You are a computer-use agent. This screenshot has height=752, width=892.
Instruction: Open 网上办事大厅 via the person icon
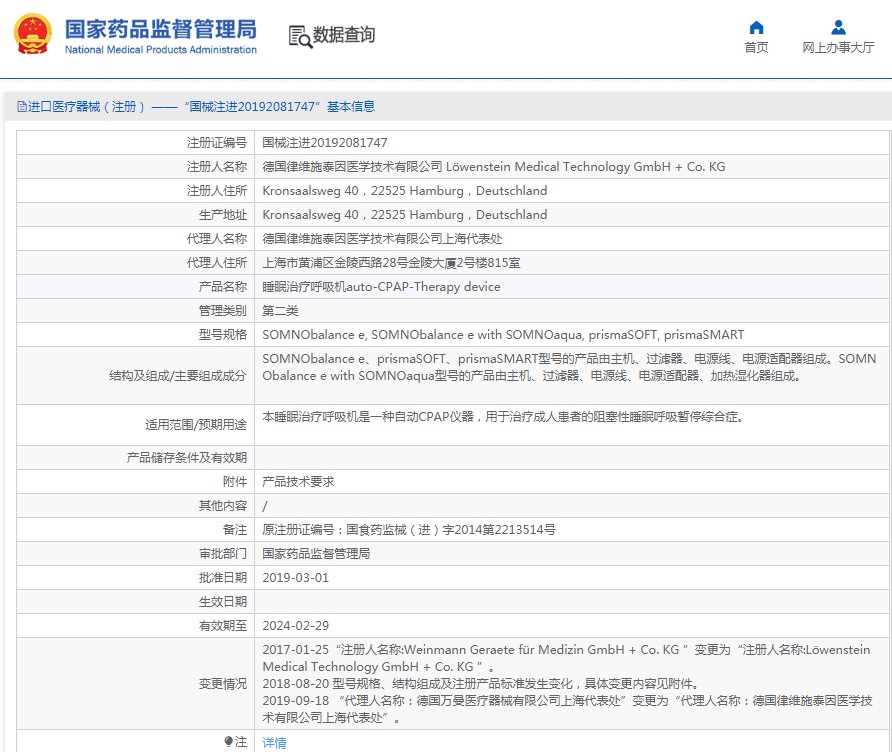[838, 27]
